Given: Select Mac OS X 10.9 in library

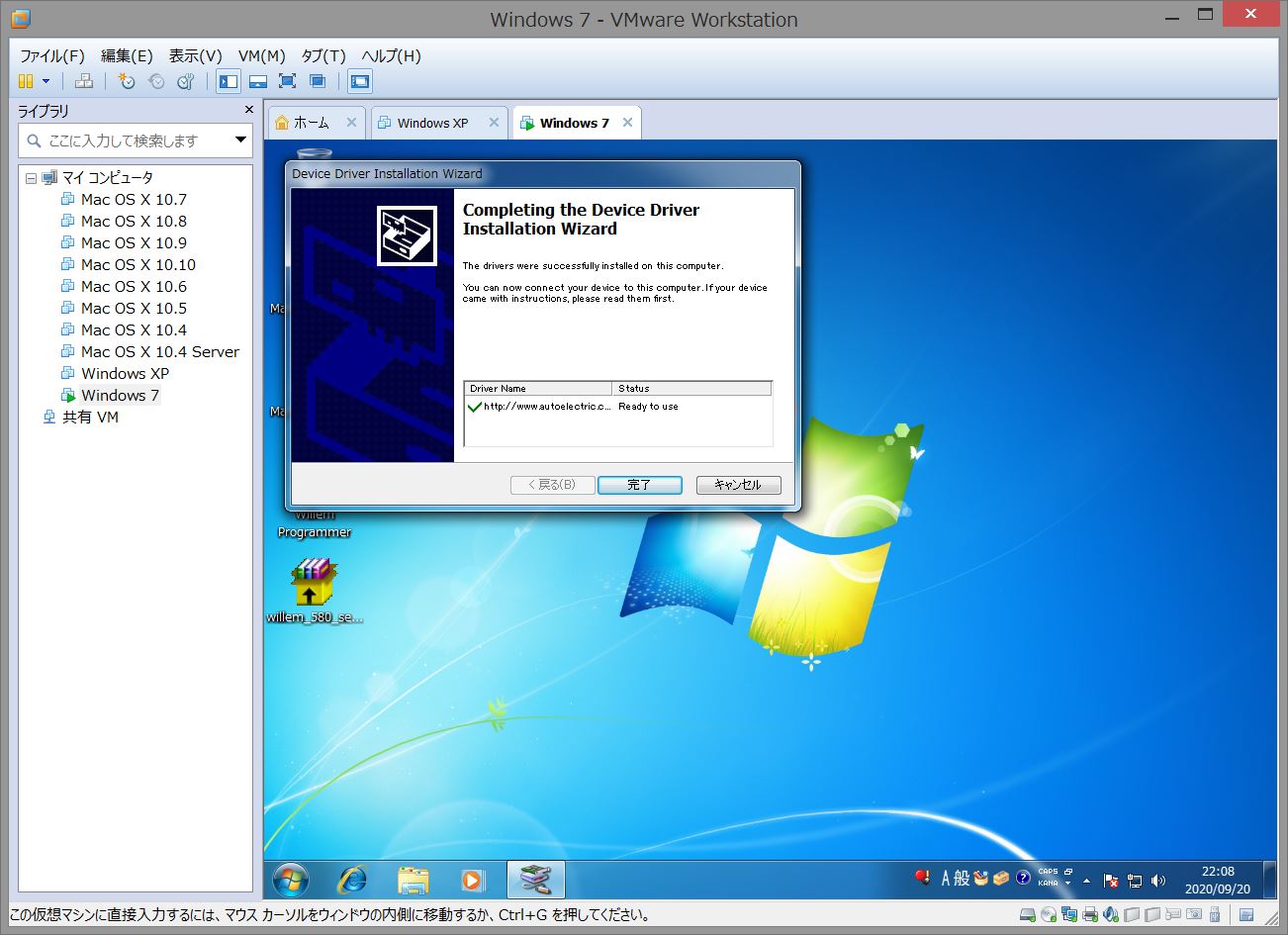Looking at the screenshot, I should click(x=134, y=242).
